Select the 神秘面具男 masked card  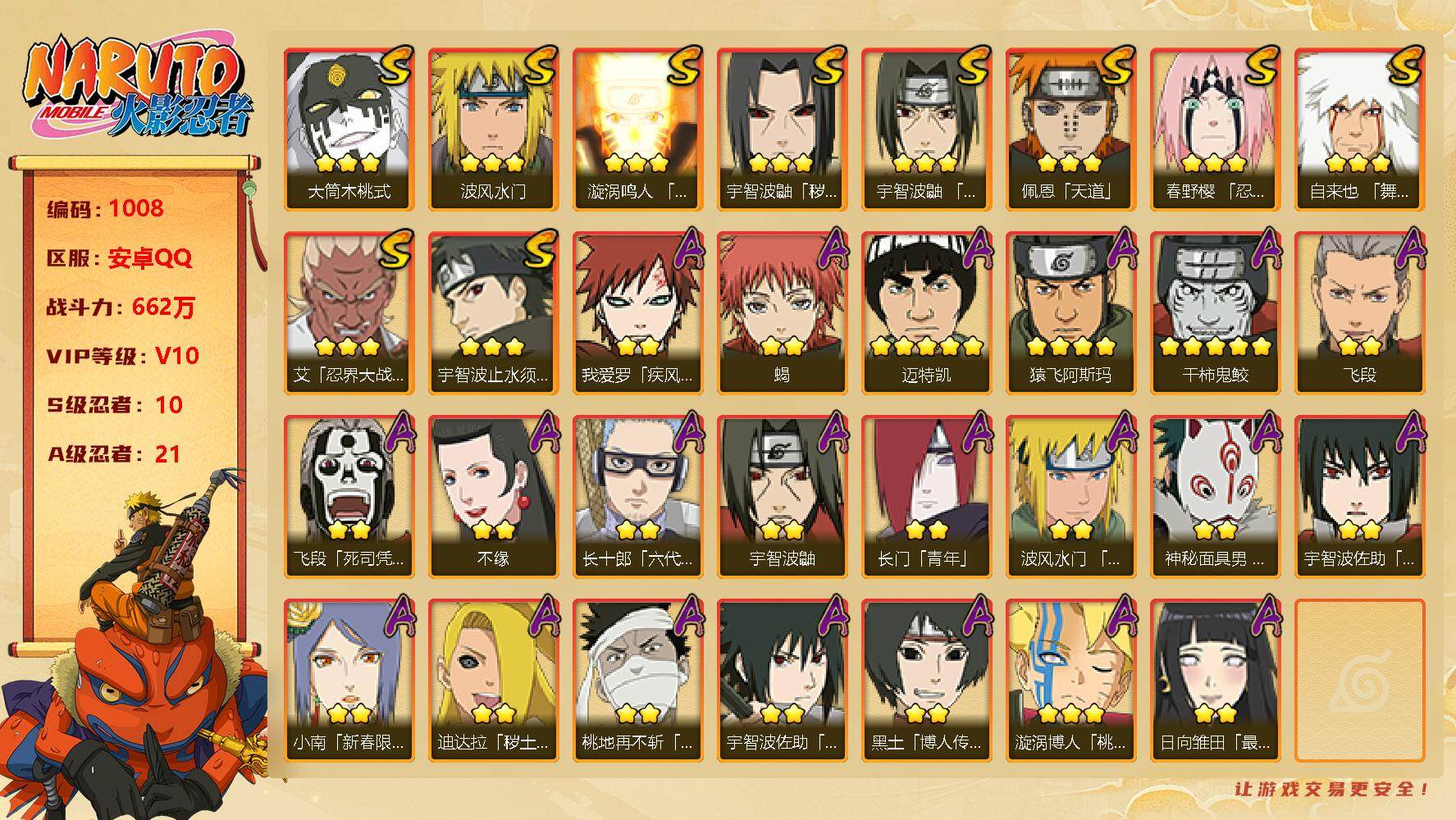[1215, 496]
